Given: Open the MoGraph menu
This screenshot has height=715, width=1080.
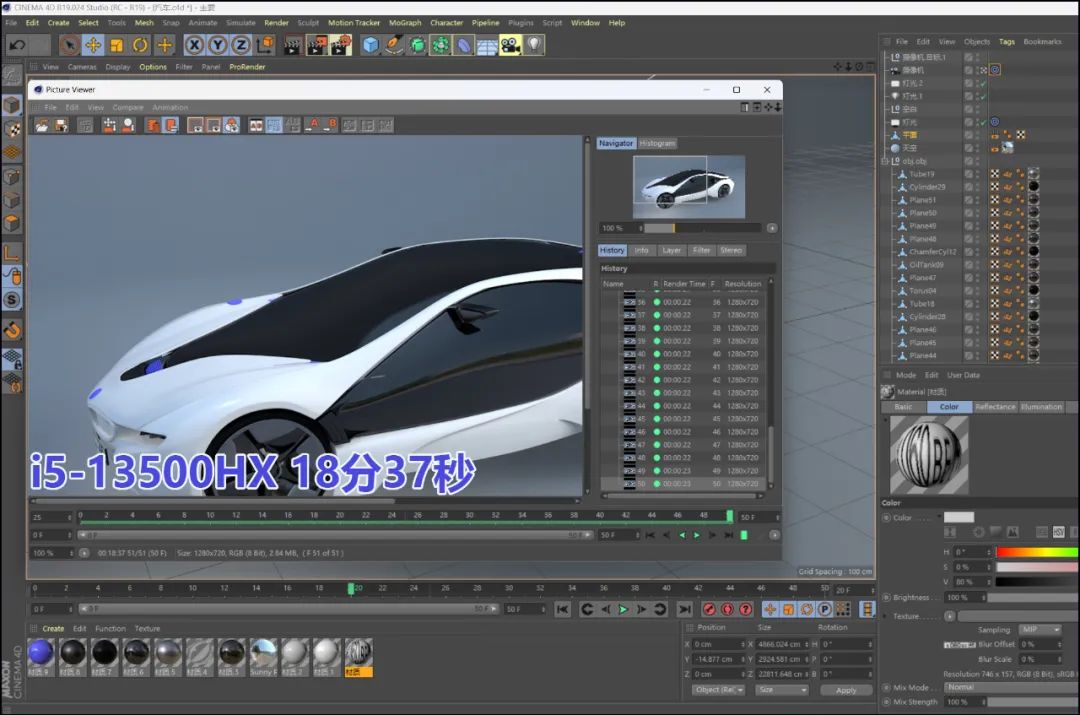Looking at the screenshot, I should tap(405, 22).
